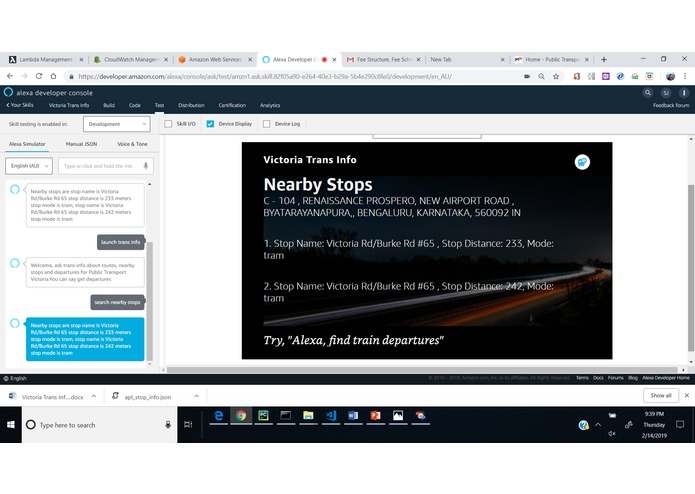Open the Alexa Developer Home footer link

coord(666,378)
